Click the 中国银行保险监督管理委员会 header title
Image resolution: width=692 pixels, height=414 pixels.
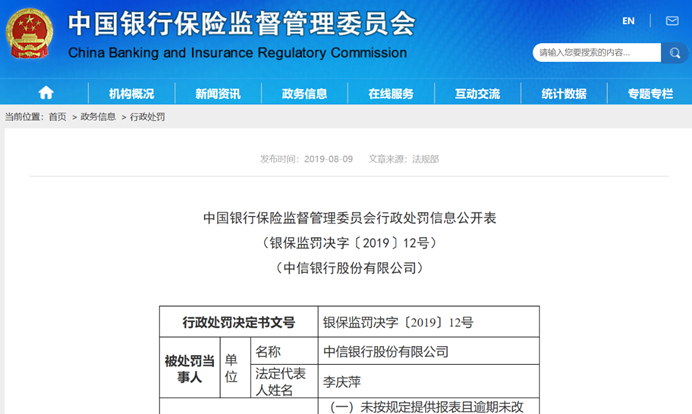click(241, 23)
